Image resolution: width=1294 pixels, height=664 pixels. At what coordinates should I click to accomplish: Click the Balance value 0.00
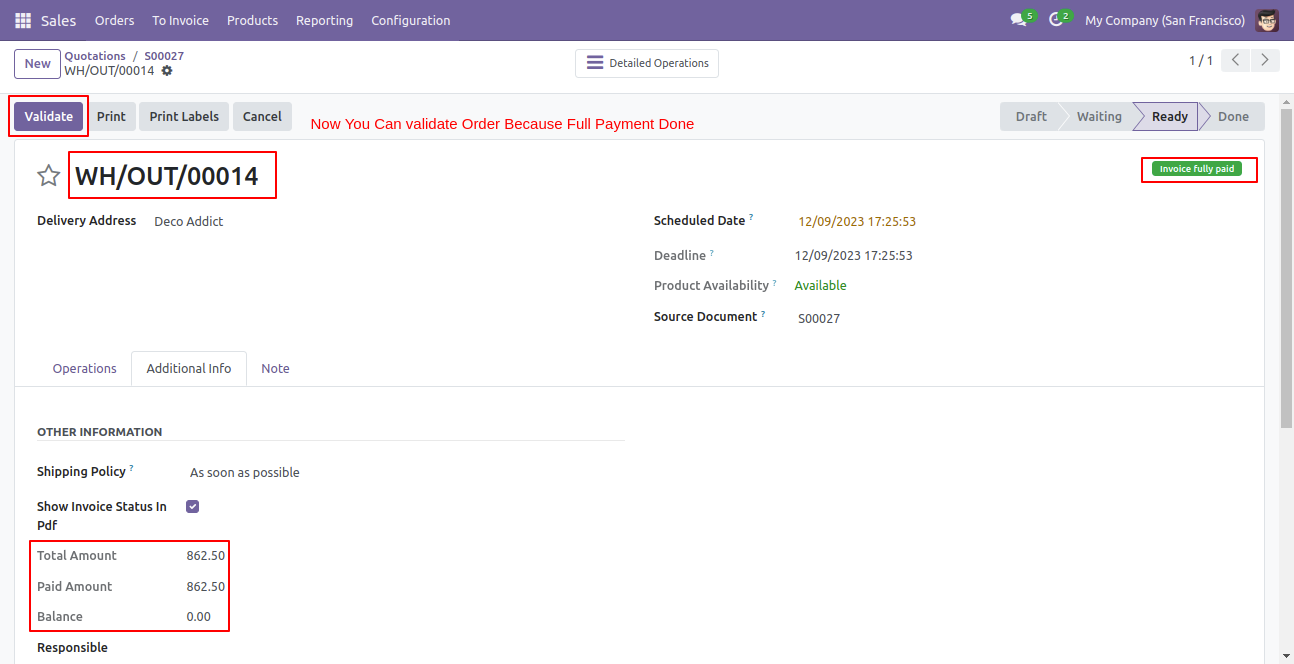(x=199, y=616)
